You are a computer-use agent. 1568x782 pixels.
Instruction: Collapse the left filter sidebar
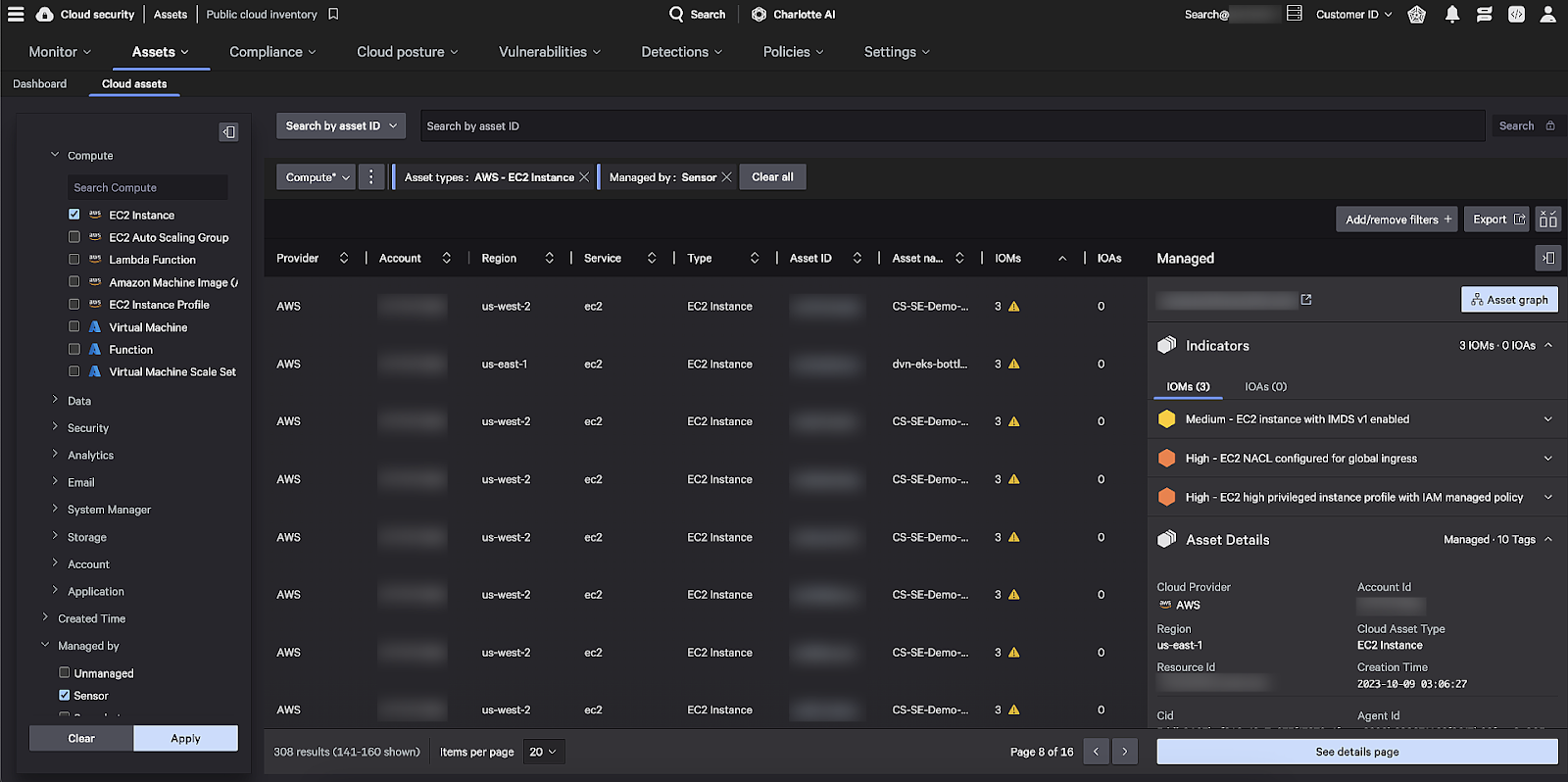(x=228, y=131)
